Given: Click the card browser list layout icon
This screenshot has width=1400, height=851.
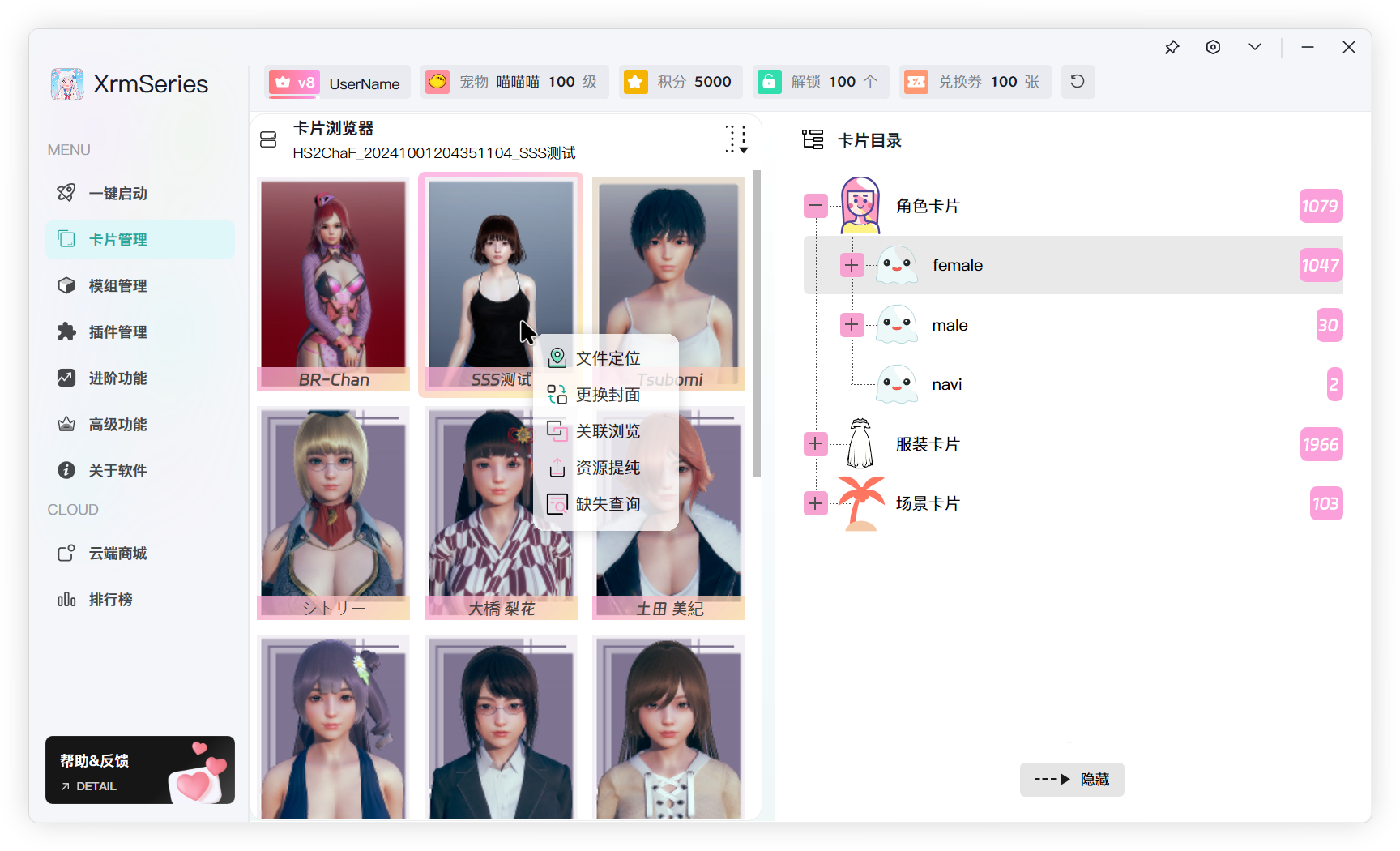Looking at the screenshot, I should (268, 140).
